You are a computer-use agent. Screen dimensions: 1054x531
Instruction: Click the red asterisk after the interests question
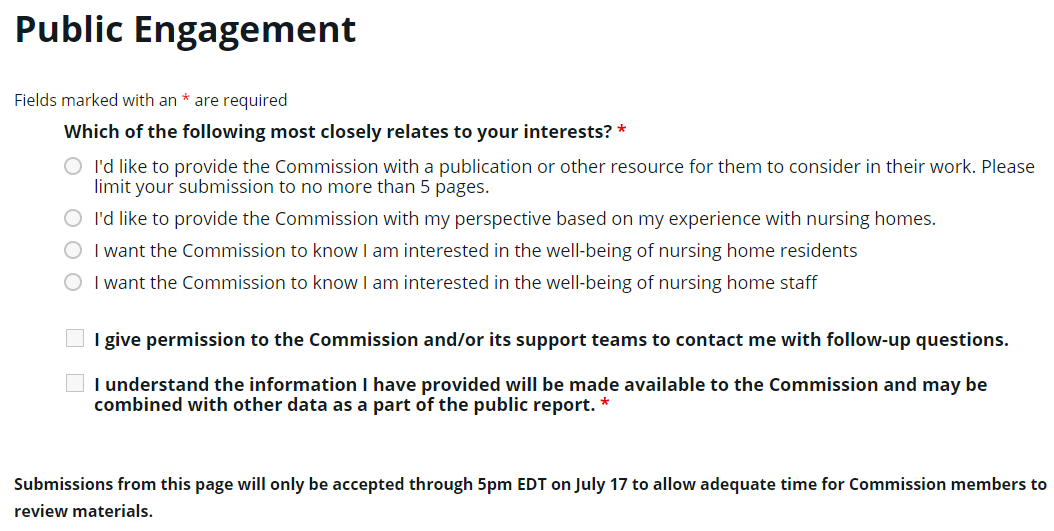coord(622,130)
